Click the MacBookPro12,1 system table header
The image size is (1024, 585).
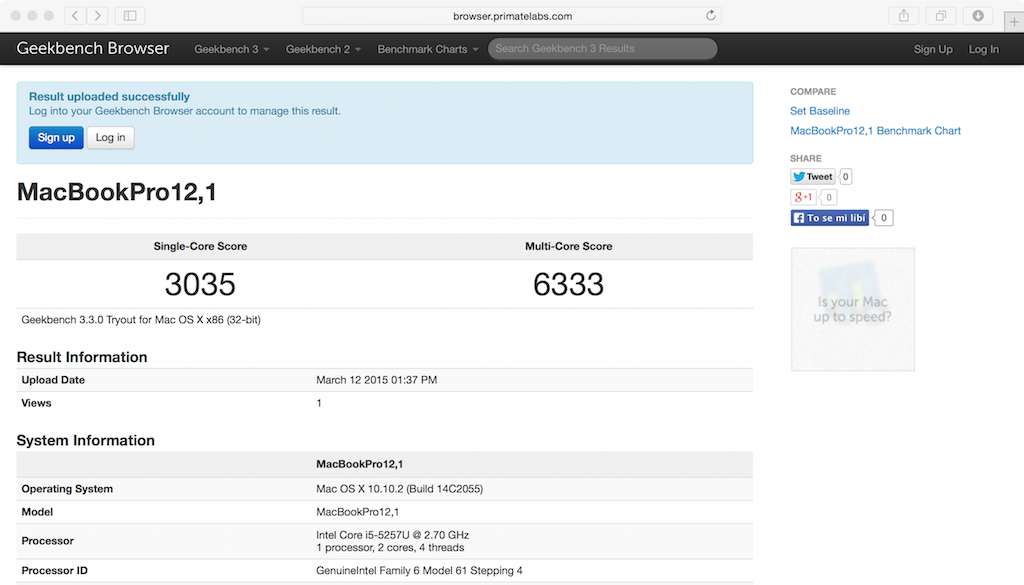(359, 464)
